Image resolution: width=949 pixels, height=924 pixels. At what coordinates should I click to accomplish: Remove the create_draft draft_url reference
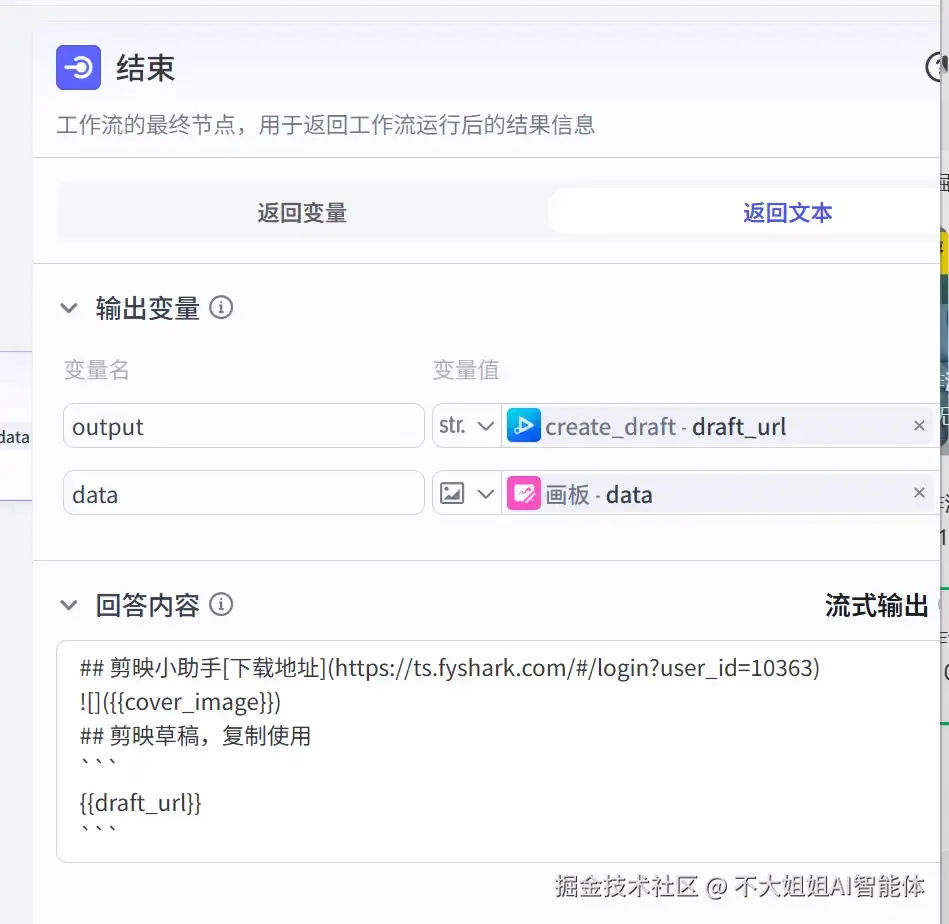pyautogui.click(x=919, y=426)
